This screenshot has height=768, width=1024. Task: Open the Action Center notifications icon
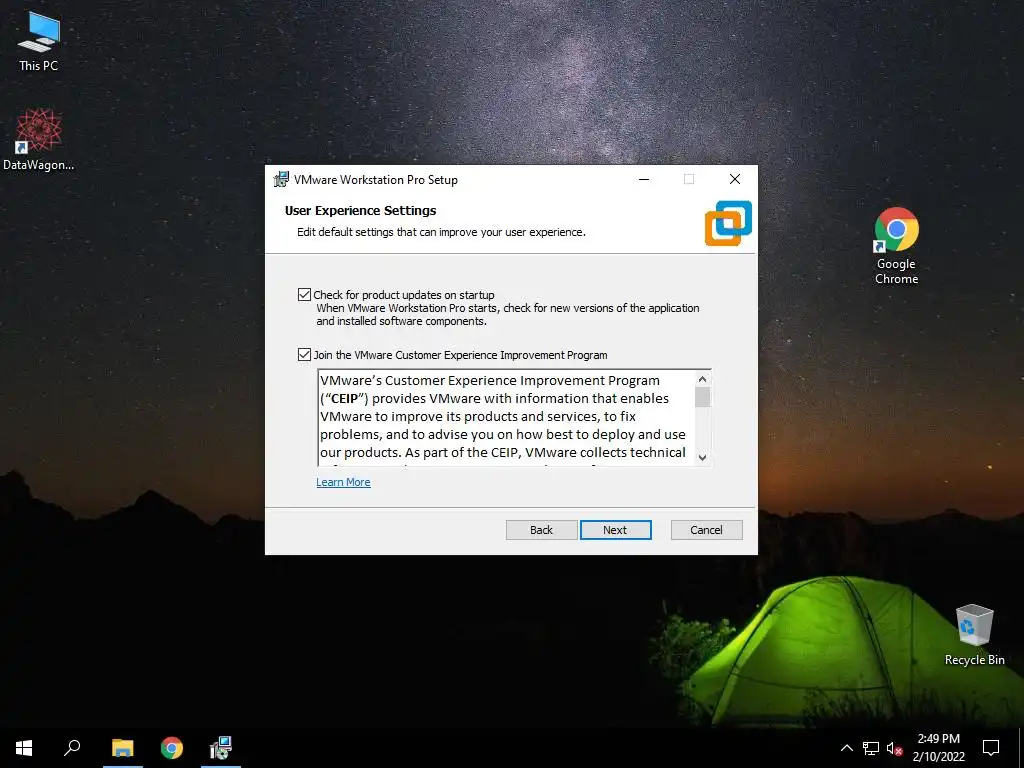coord(991,748)
